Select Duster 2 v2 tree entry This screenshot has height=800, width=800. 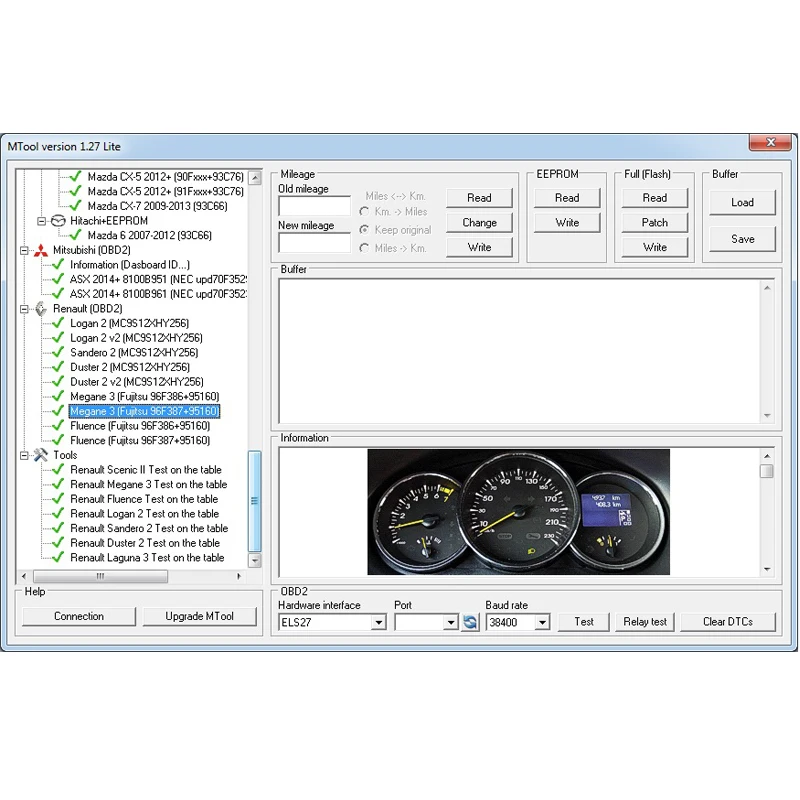click(x=136, y=382)
